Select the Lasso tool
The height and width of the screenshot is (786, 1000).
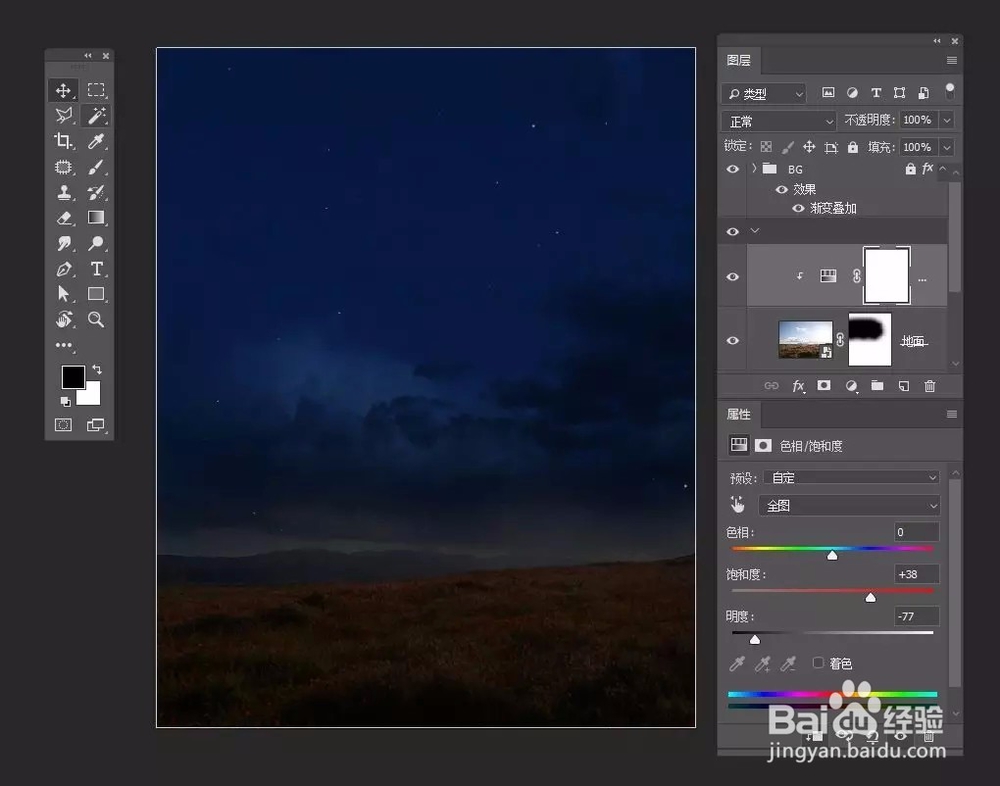[x=63, y=115]
